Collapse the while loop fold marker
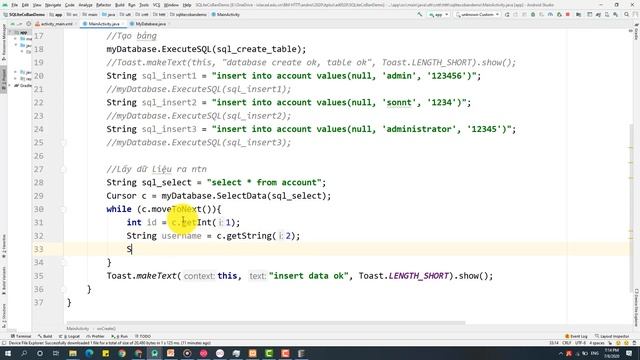Screen dimensions: 640x360 pyautogui.click(x=63, y=209)
